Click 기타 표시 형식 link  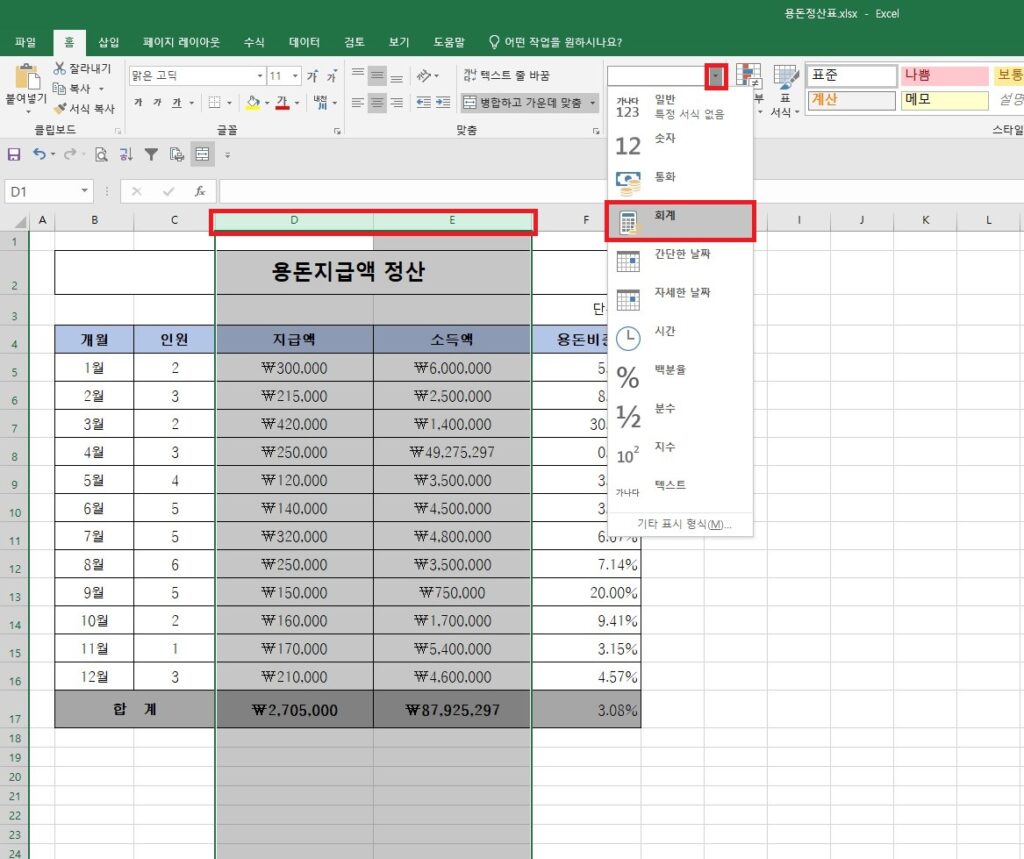pyautogui.click(x=684, y=524)
